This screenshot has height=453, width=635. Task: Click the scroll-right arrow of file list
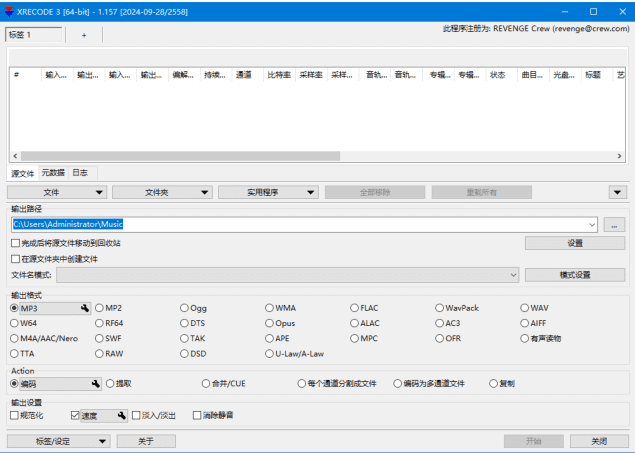[619, 156]
